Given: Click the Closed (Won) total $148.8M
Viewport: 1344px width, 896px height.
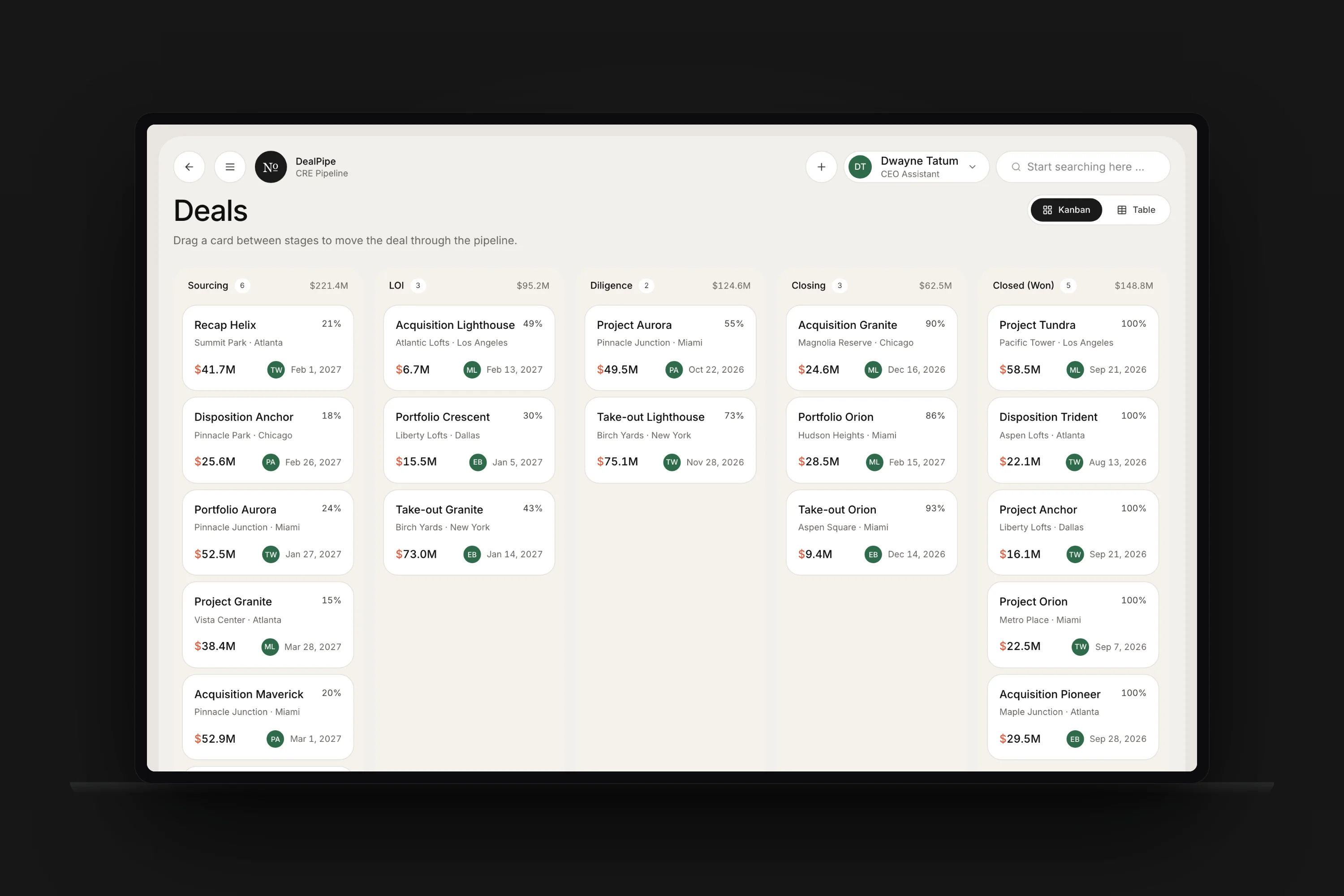Looking at the screenshot, I should (1134, 285).
